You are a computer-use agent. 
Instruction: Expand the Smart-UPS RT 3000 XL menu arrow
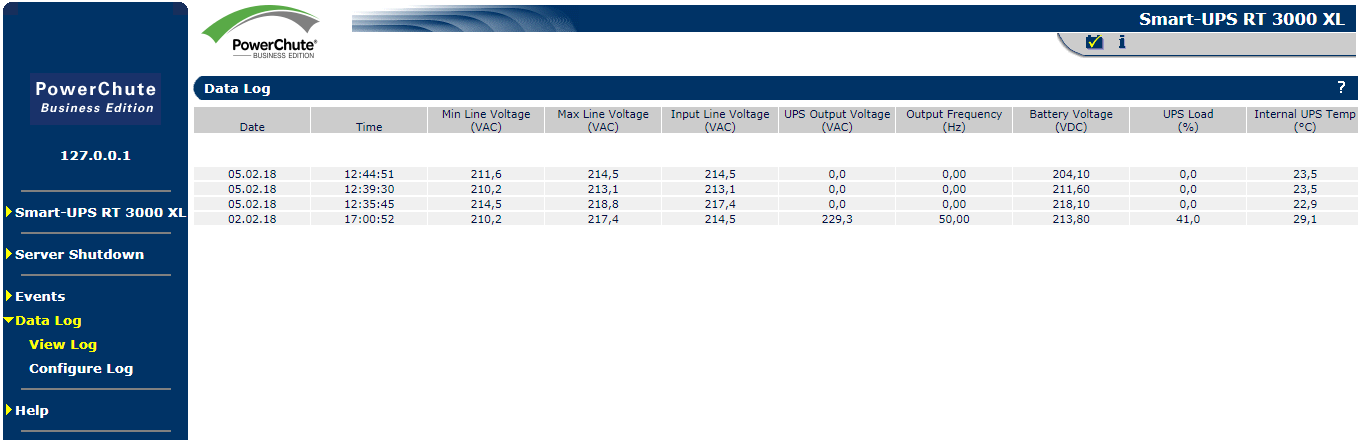click(8, 212)
